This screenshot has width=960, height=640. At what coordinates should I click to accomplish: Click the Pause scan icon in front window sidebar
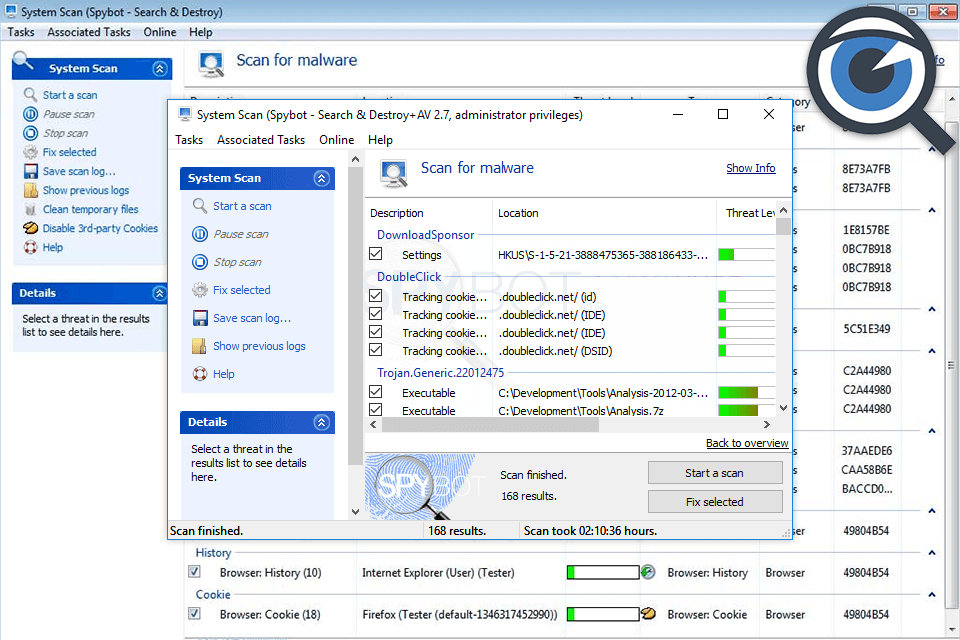(200, 234)
